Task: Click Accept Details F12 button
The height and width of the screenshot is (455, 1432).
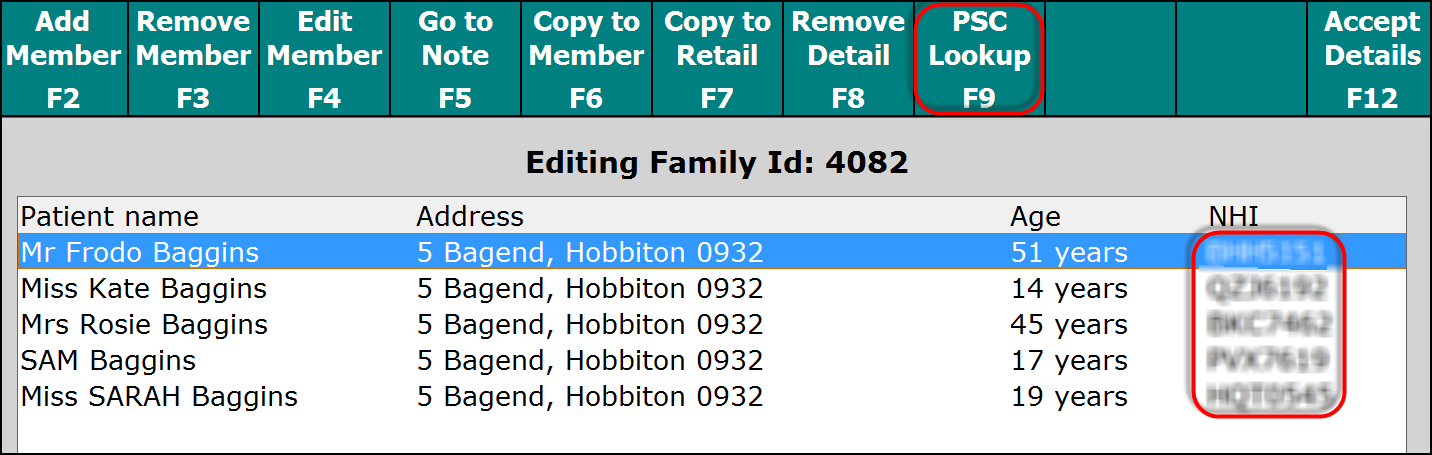Action: [x=1372, y=58]
